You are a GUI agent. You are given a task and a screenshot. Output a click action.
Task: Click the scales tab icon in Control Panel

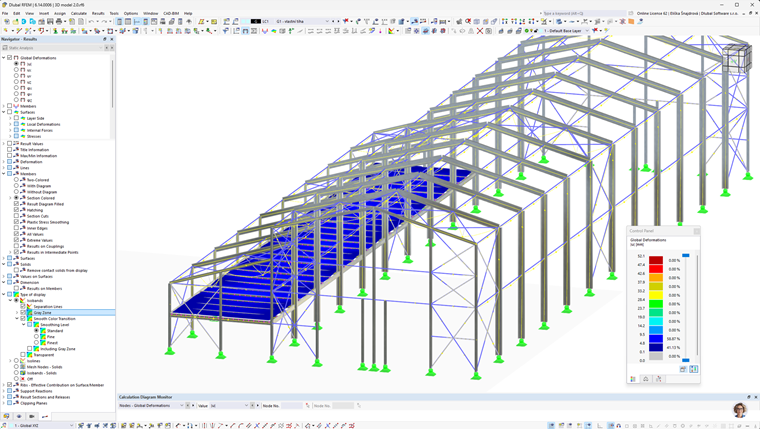point(646,379)
